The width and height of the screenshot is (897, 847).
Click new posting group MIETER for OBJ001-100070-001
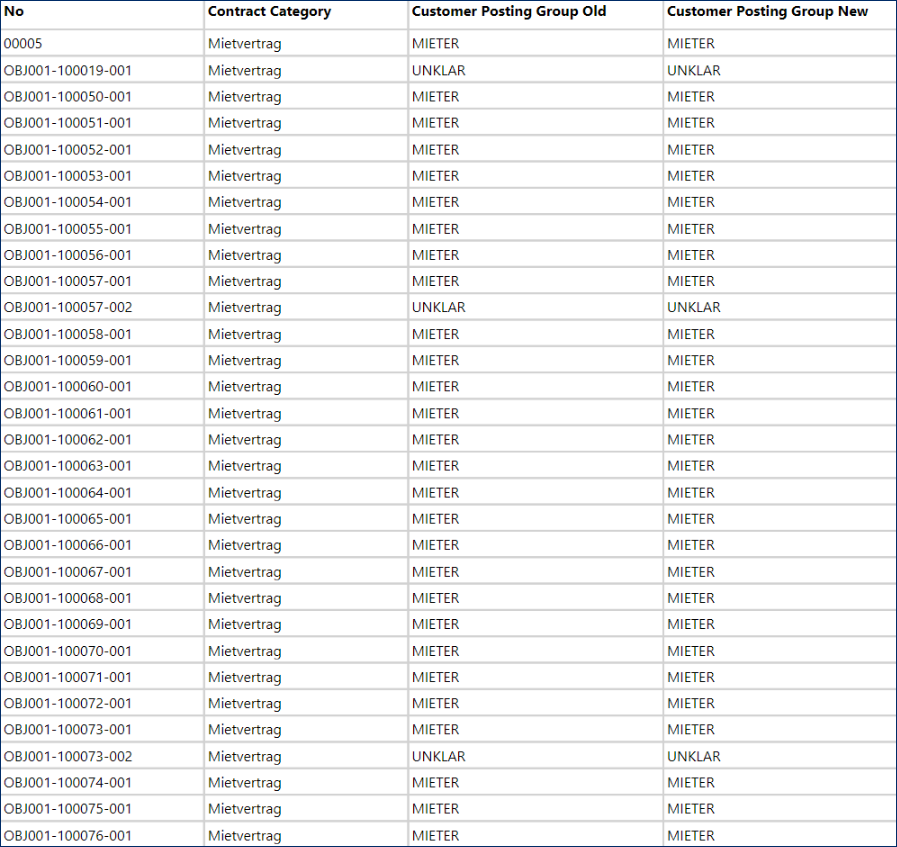[691, 651]
